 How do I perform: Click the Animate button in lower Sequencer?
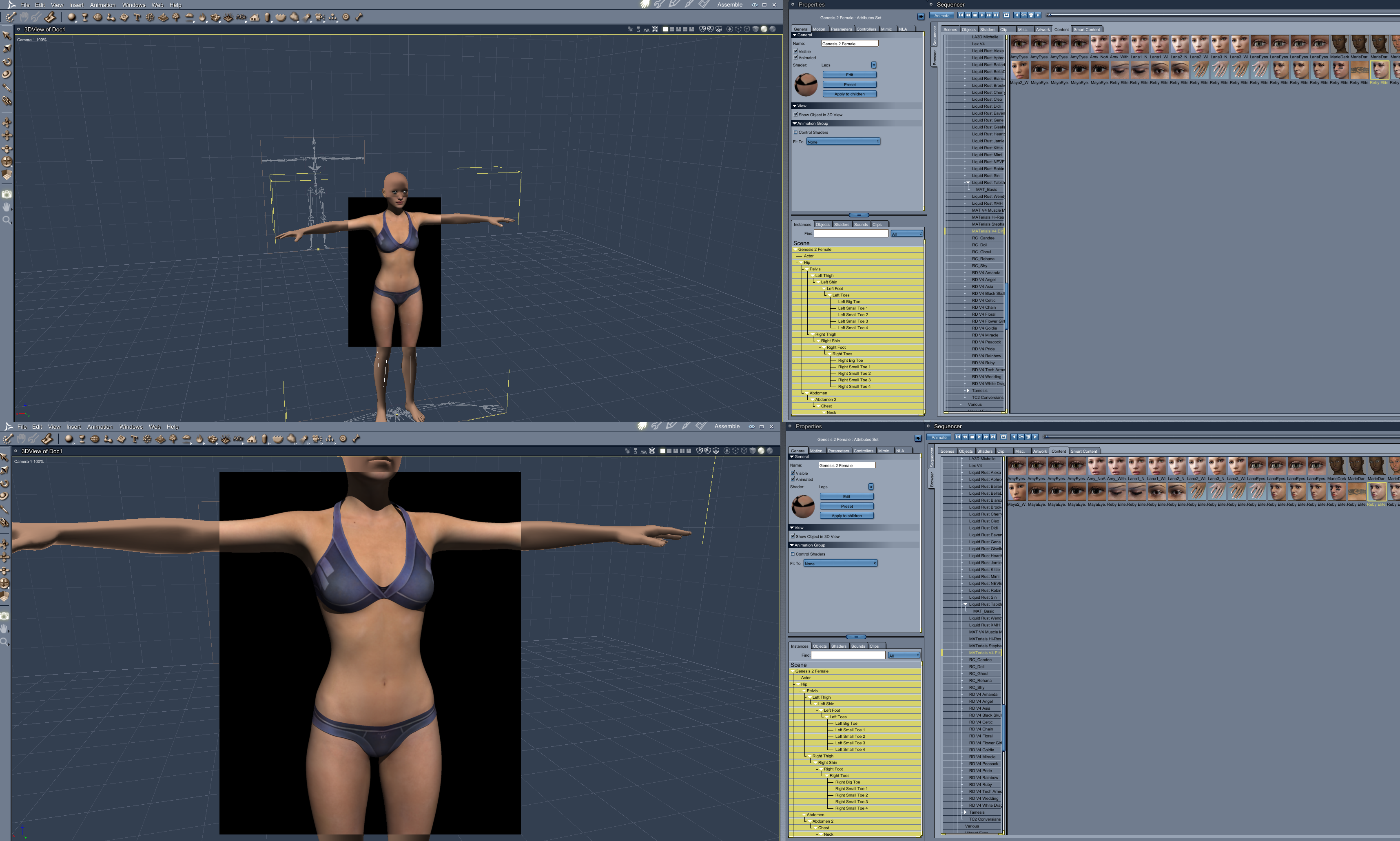pos(939,437)
